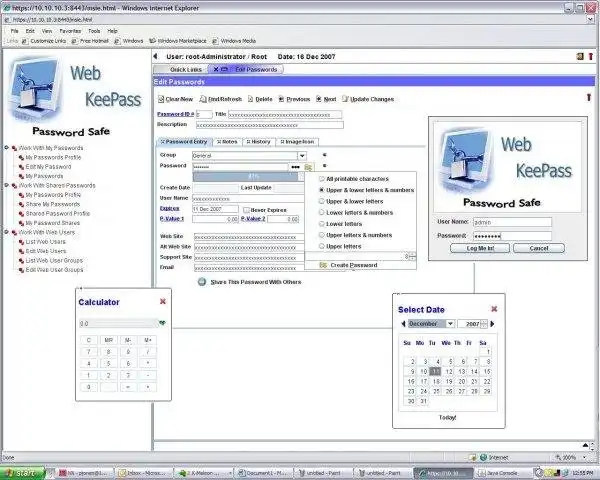Click Today! in Select Date
This screenshot has height=480, width=600.
[x=447, y=417]
